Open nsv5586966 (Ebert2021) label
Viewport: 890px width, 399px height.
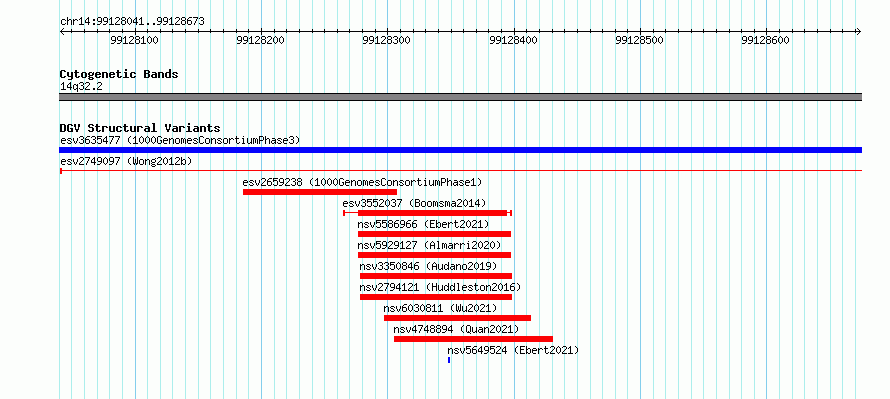(423, 224)
